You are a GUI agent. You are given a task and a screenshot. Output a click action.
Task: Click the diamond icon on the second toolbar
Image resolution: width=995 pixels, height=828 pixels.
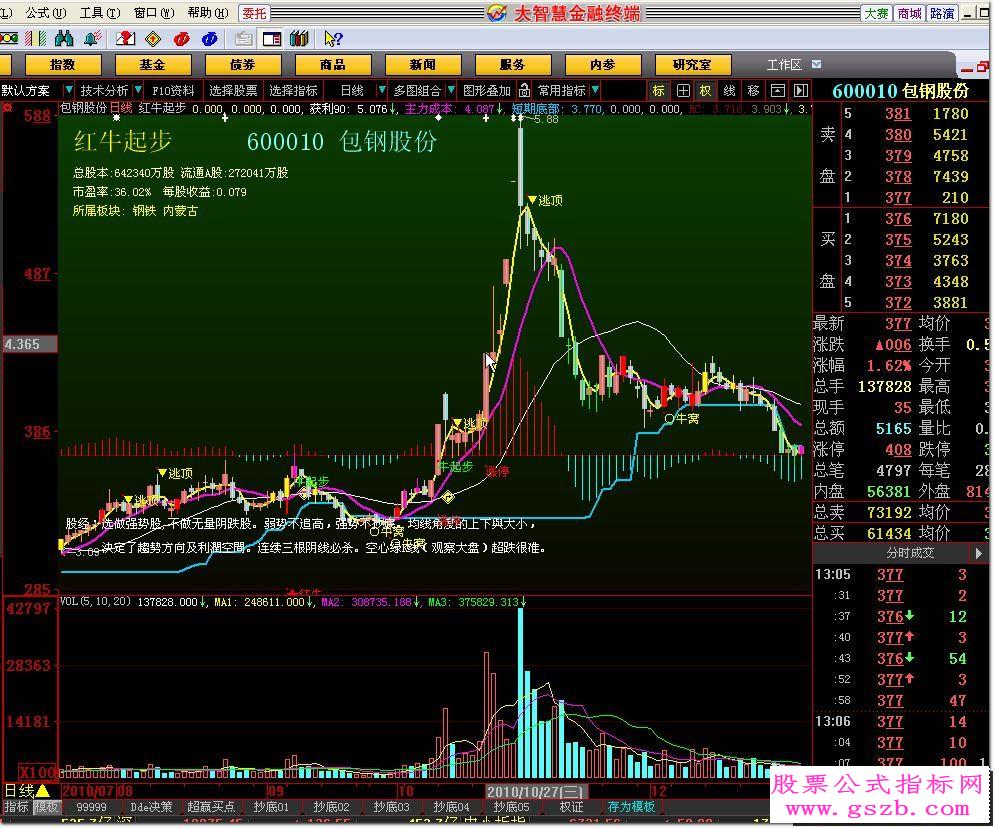click(152, 37)
